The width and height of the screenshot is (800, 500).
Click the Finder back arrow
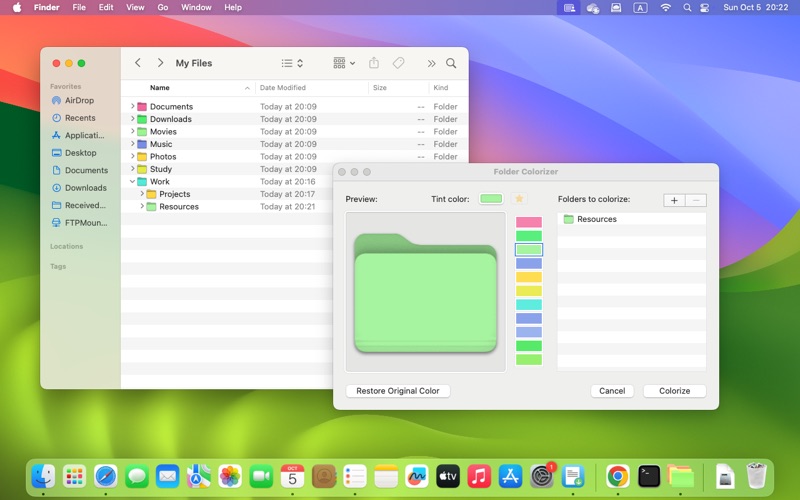(x=138, y=63)
